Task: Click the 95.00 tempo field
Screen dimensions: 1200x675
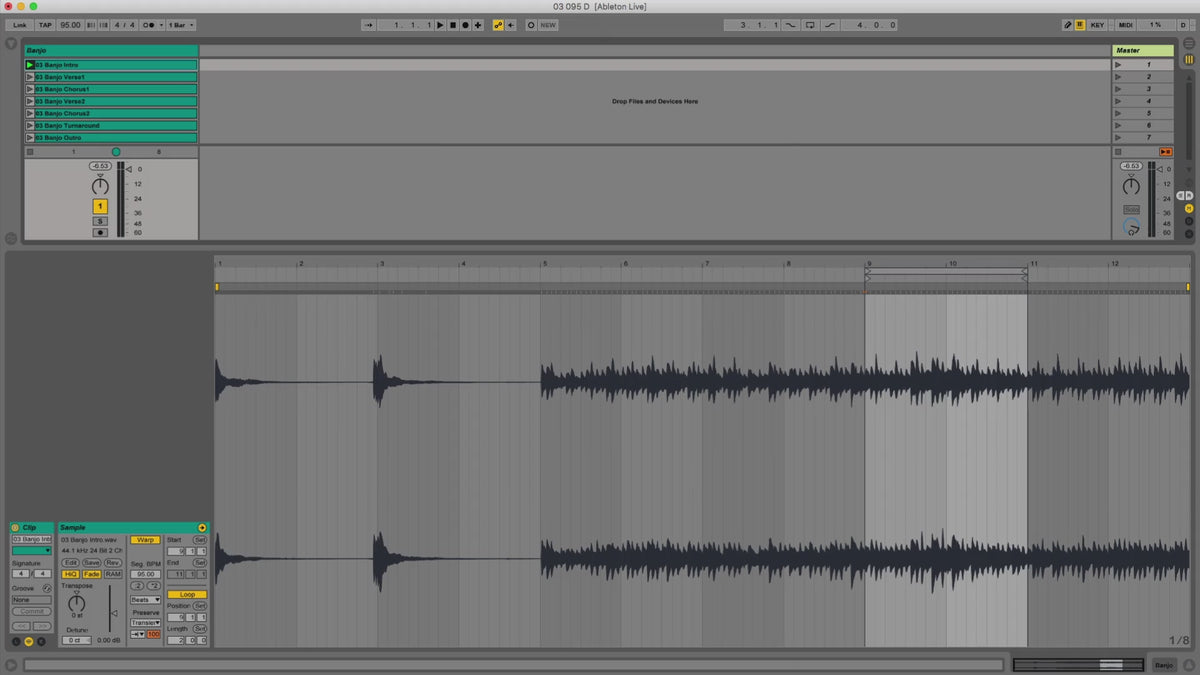Action: tap(70, 25)
